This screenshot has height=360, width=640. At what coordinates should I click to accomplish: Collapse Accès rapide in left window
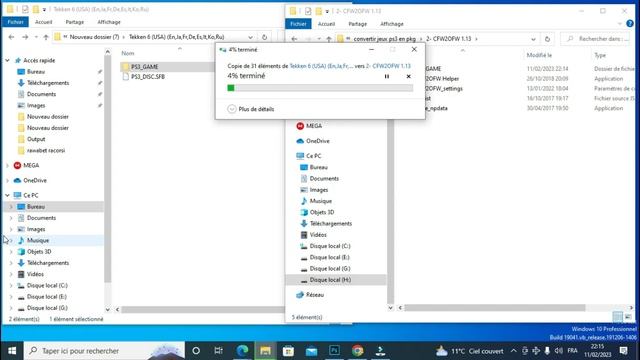7,60
